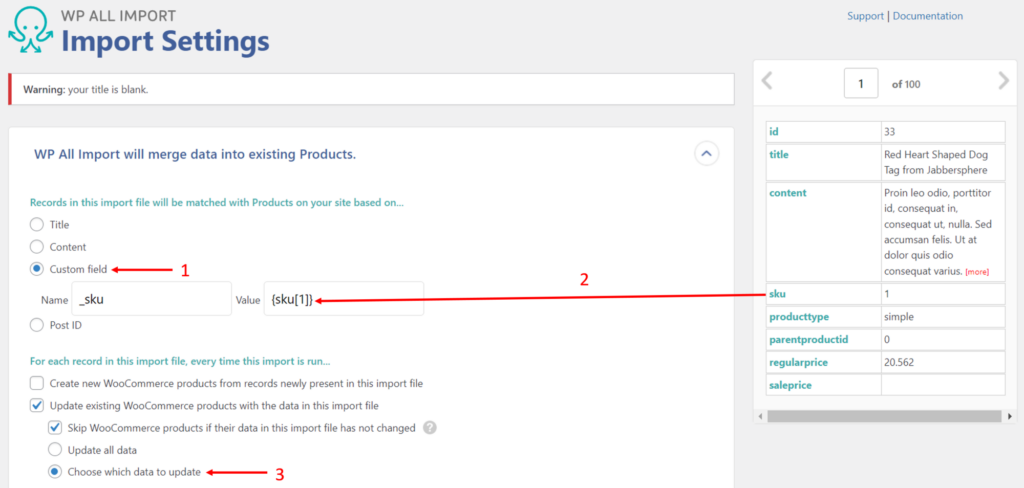Click the custom field Value input

coord(344,299)
